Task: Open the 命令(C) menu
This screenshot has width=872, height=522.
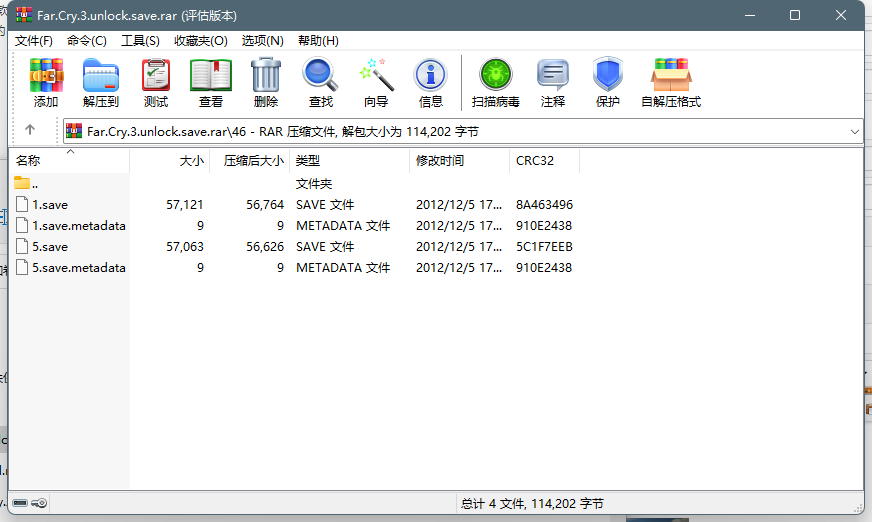Action: click(86, 41)
